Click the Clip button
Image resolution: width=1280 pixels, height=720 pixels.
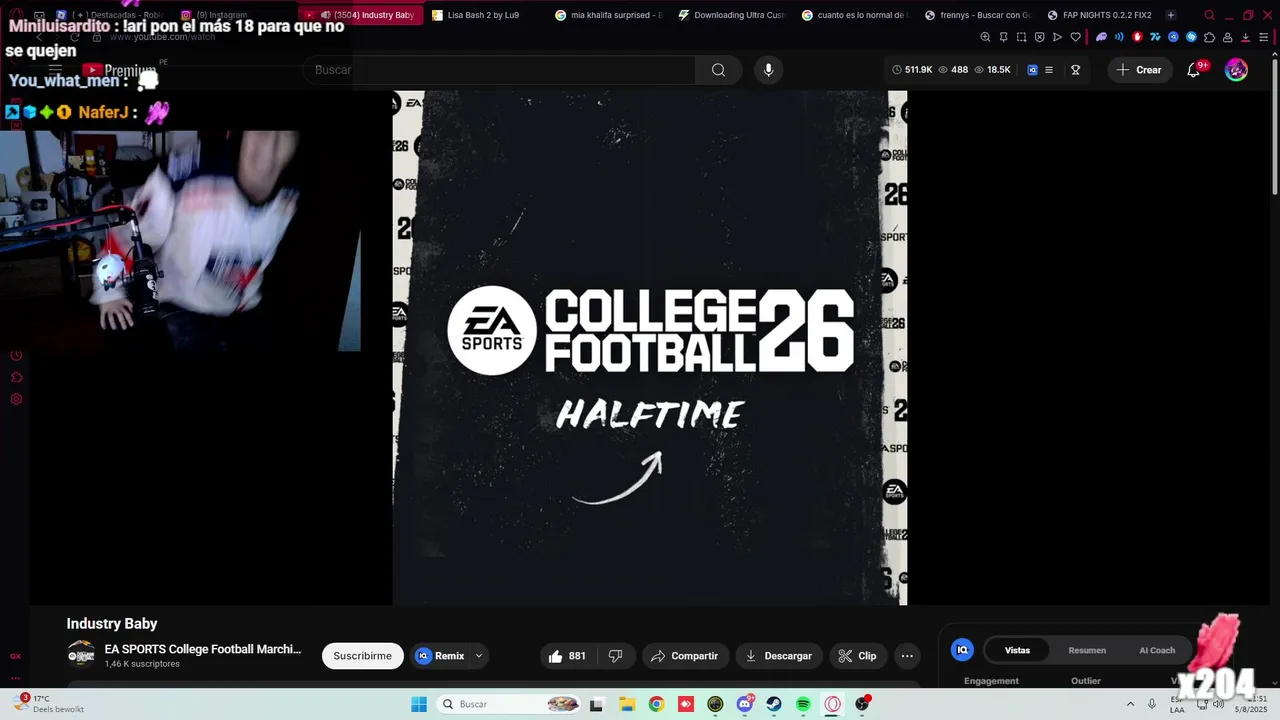(857, 656)
